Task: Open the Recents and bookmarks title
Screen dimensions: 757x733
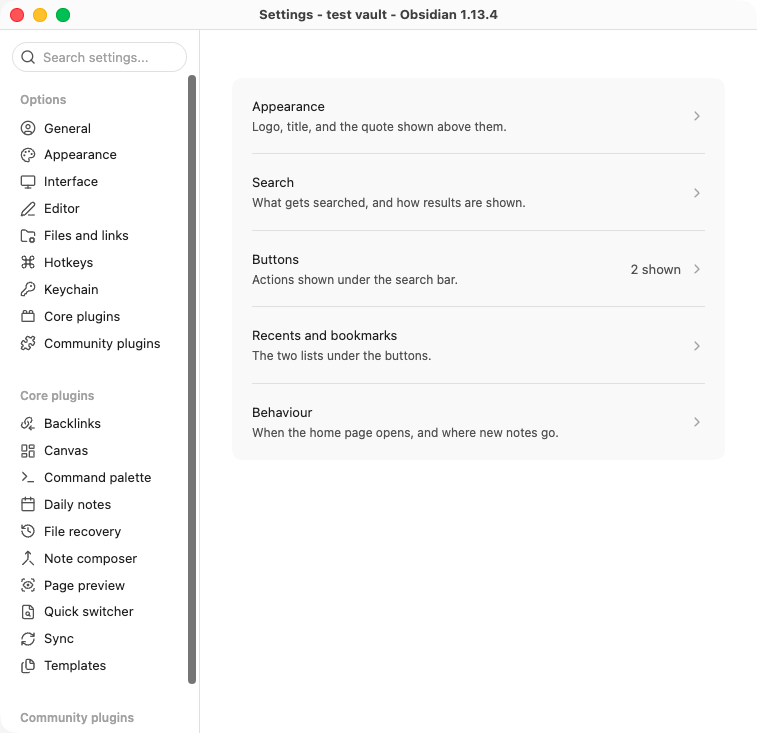Action: [324, 336]
